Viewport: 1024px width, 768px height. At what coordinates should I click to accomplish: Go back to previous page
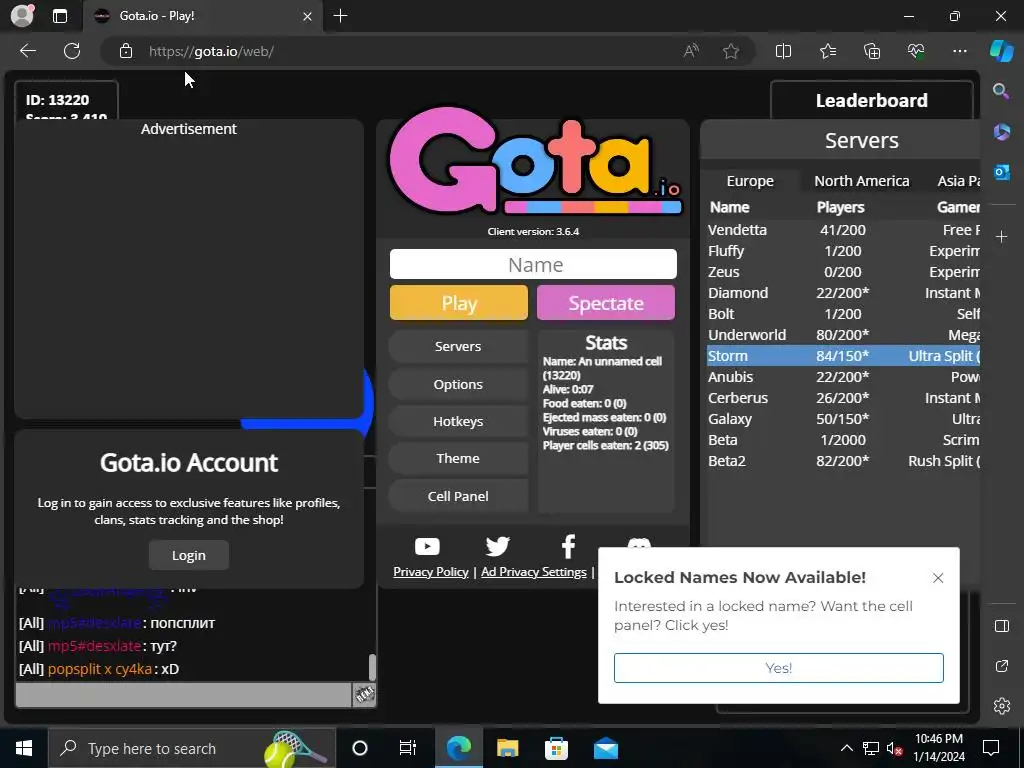pos(28,51)
